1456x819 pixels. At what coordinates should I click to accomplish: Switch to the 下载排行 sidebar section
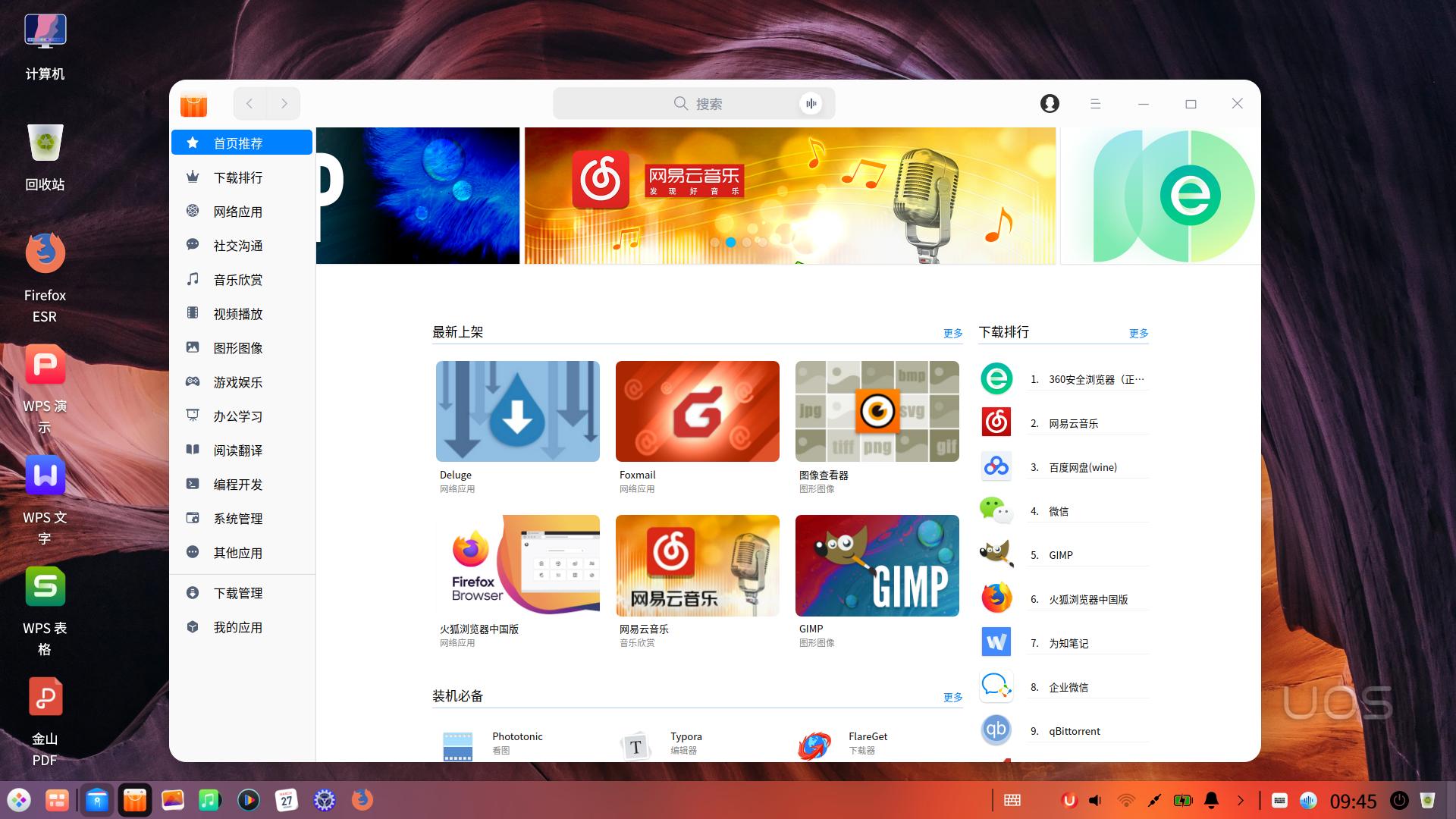[237, 177]
